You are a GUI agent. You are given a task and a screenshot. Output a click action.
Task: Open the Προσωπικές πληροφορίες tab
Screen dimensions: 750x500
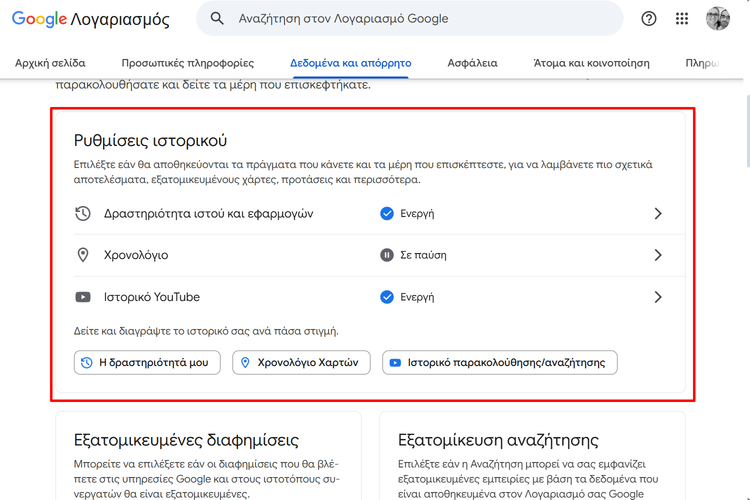click(x=188, y=63)
